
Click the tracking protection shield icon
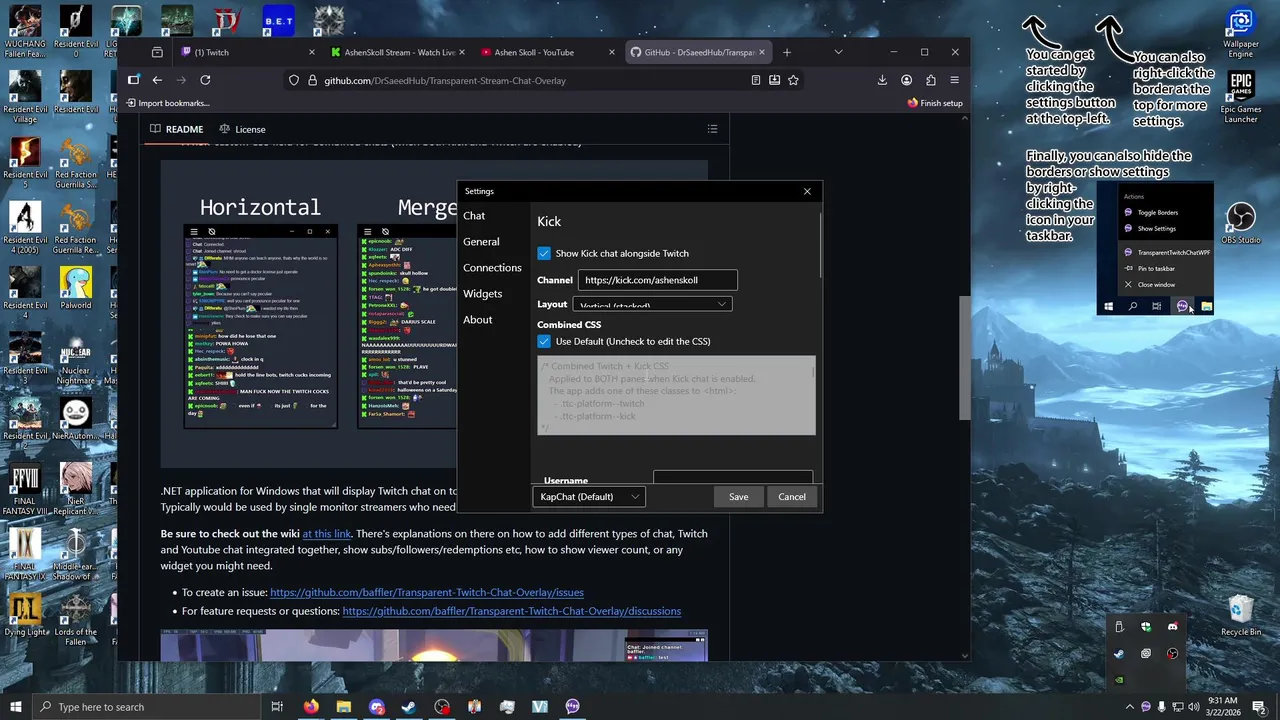coord(294,80)
